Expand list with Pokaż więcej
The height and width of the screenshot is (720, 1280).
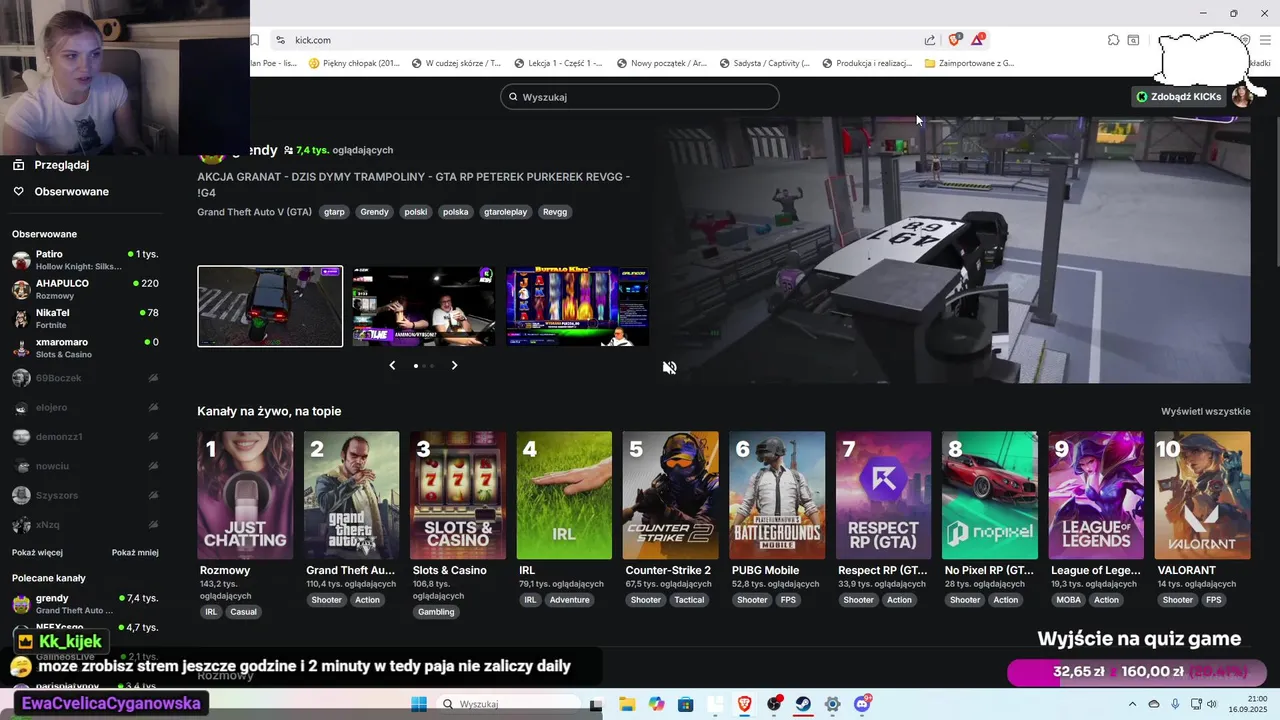(37, 552)
